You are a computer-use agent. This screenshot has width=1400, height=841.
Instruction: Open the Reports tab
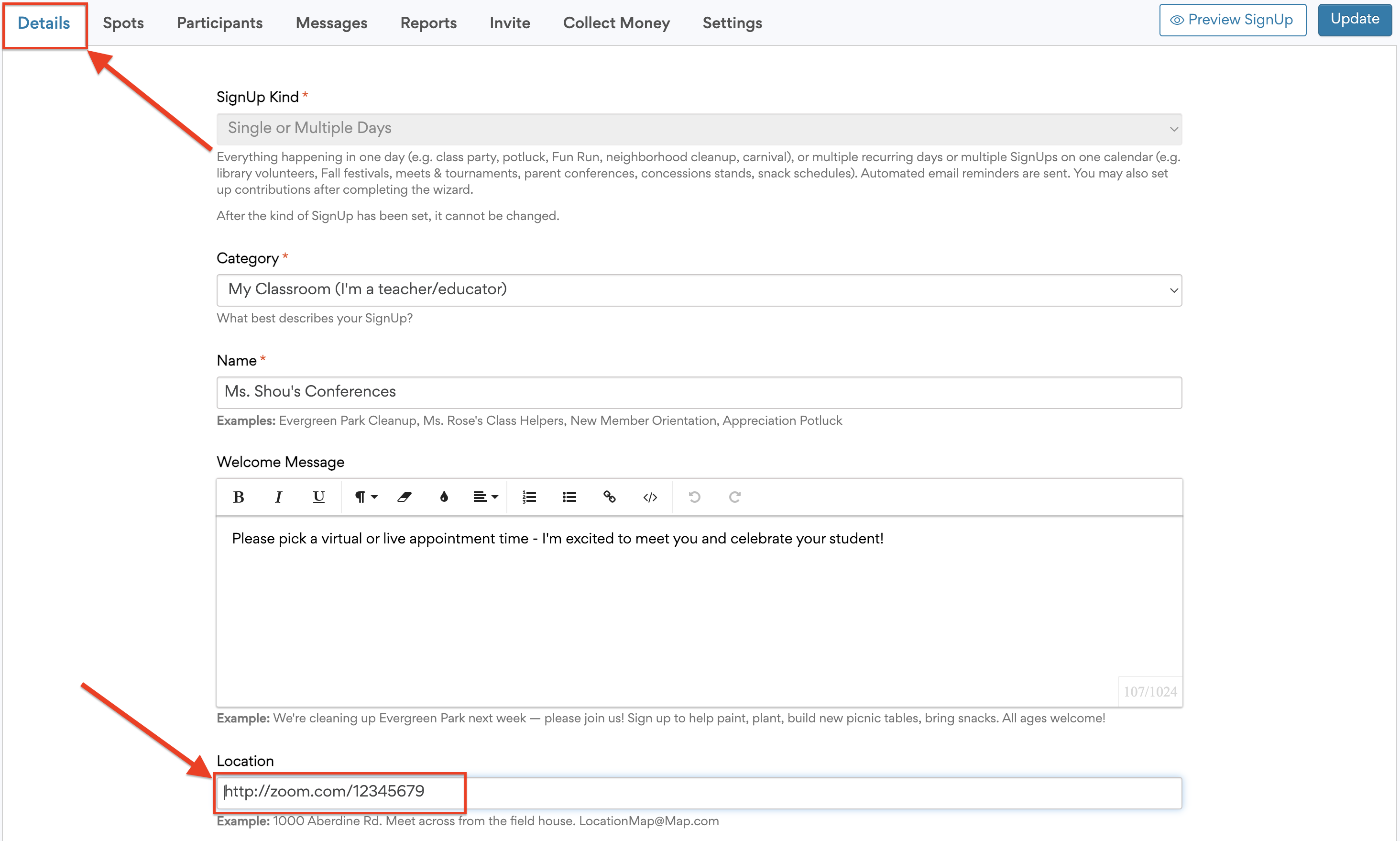click(428, 22)
